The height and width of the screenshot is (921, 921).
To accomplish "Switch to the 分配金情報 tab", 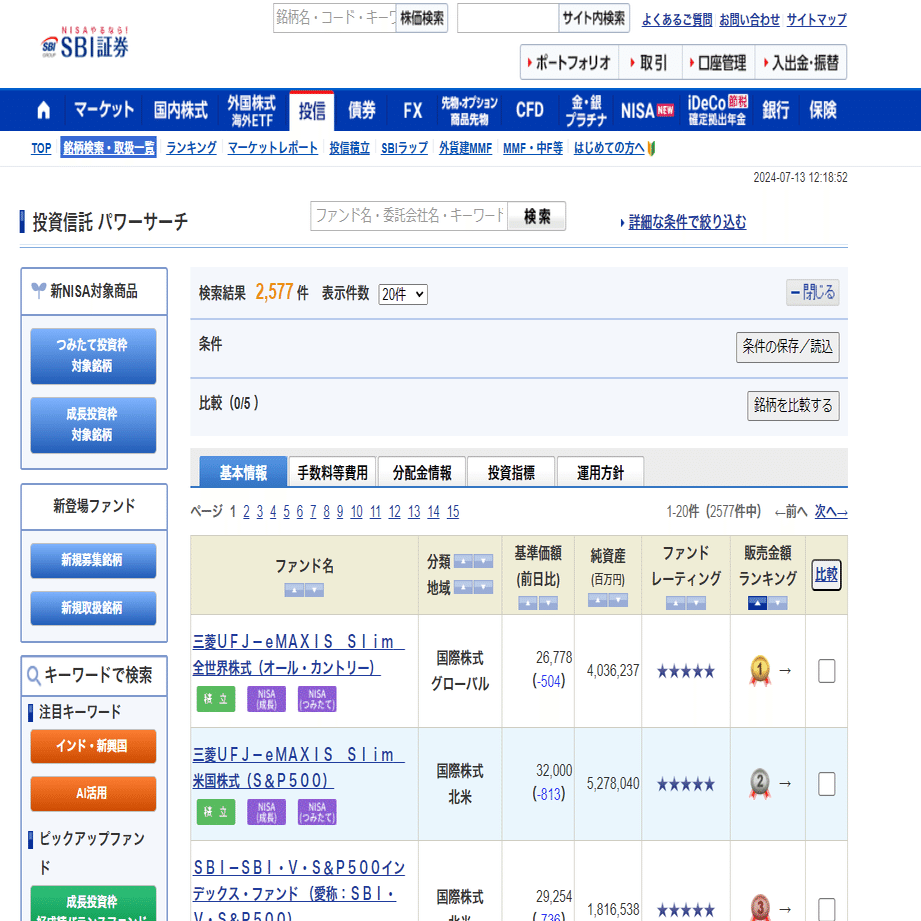I will tap(422, 472).
